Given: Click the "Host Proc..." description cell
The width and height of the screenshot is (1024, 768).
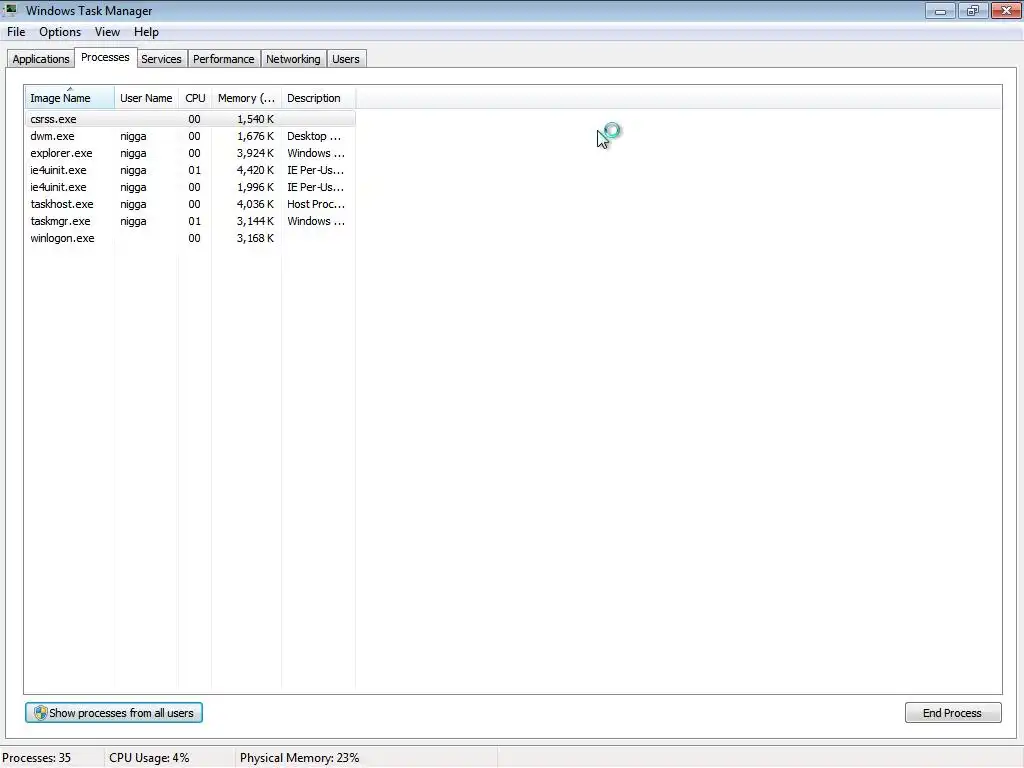Looking at the screenshot, I should (316, 204).
